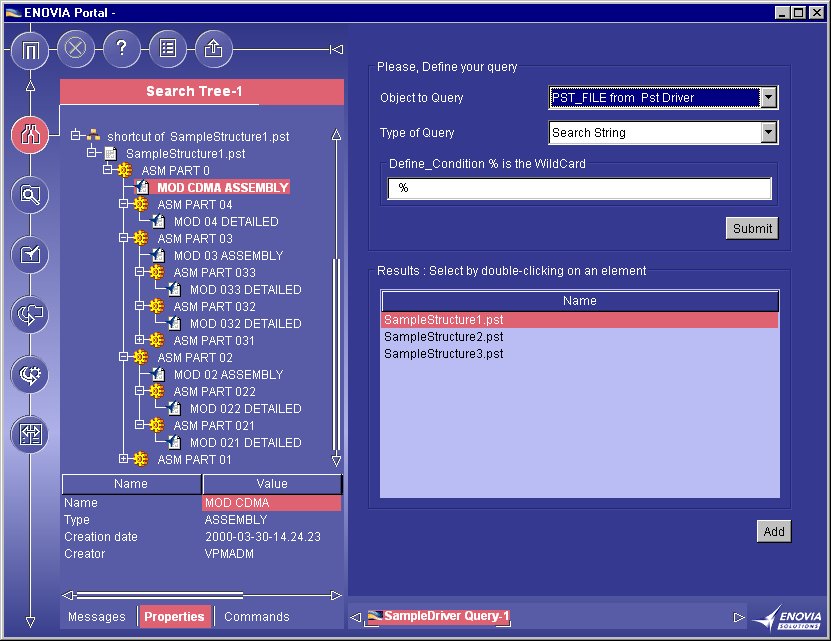Click sidebar down arrow at bottom left
831x641 pixels.
(x=30, y=622)
